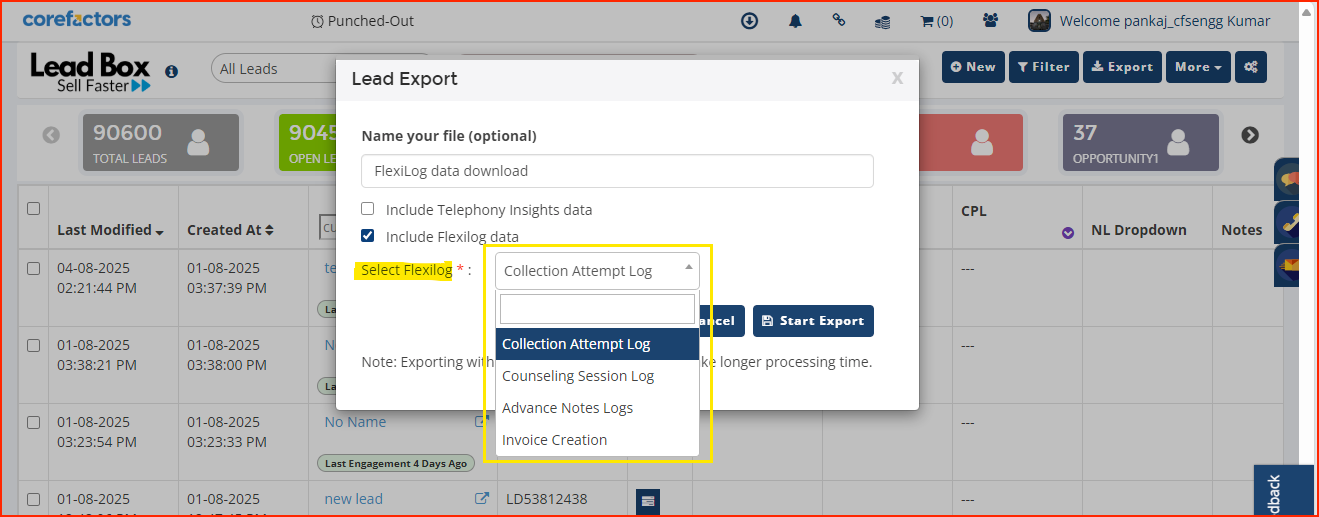Open the email envelope side widget
The image size is (1319, 517).
[1287, 266]
